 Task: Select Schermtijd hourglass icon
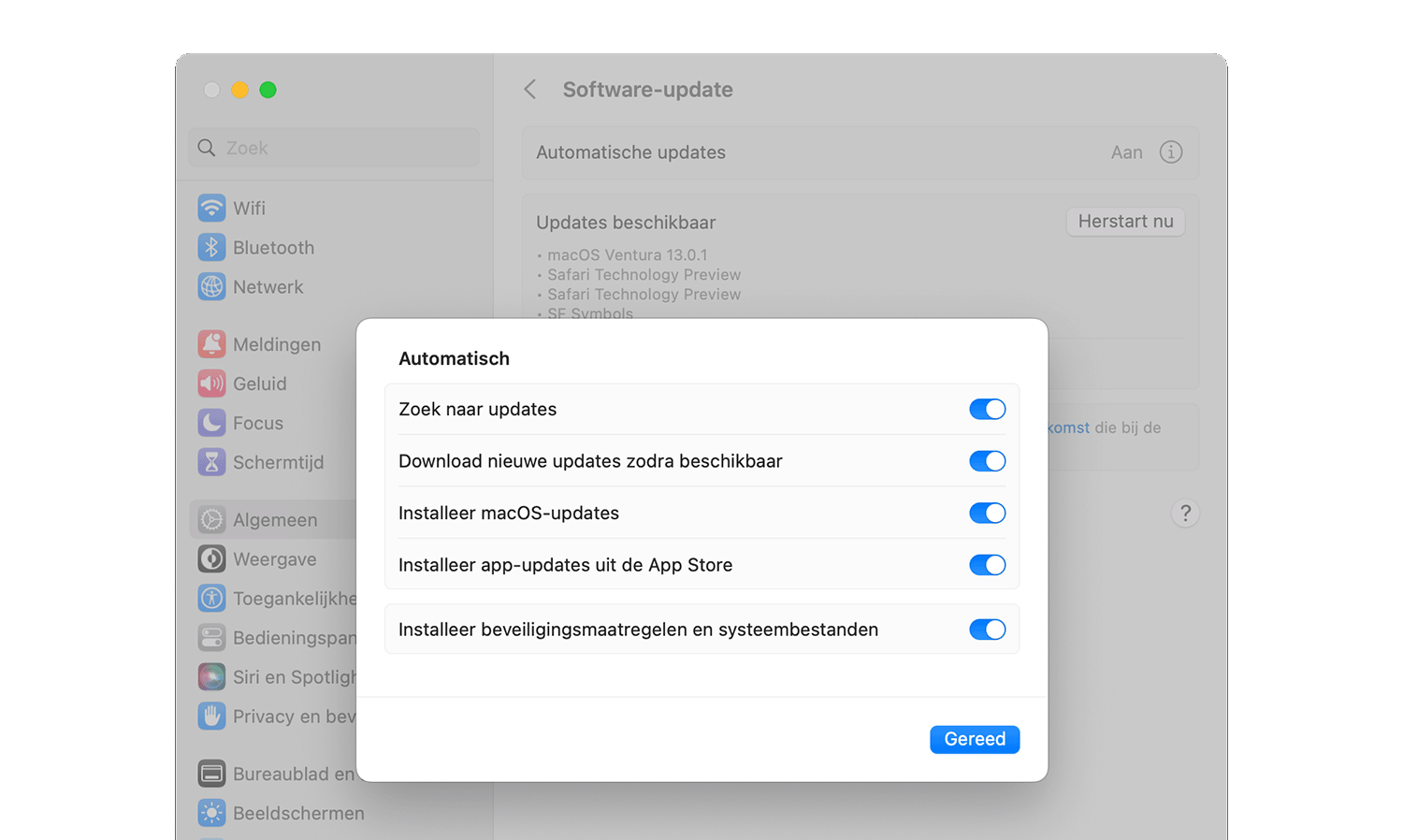(x=211, y=462)
